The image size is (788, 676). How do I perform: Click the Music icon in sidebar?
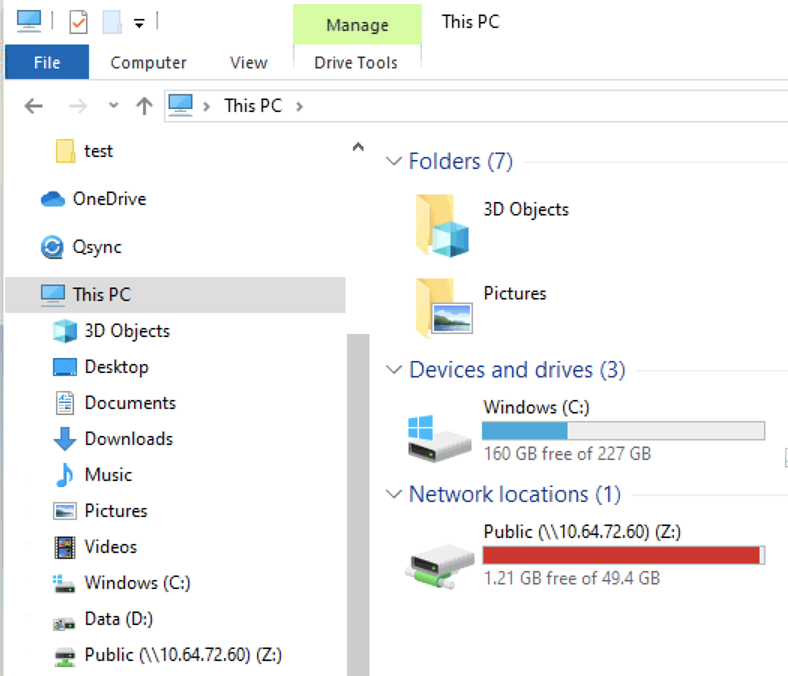tap(65, 475)
